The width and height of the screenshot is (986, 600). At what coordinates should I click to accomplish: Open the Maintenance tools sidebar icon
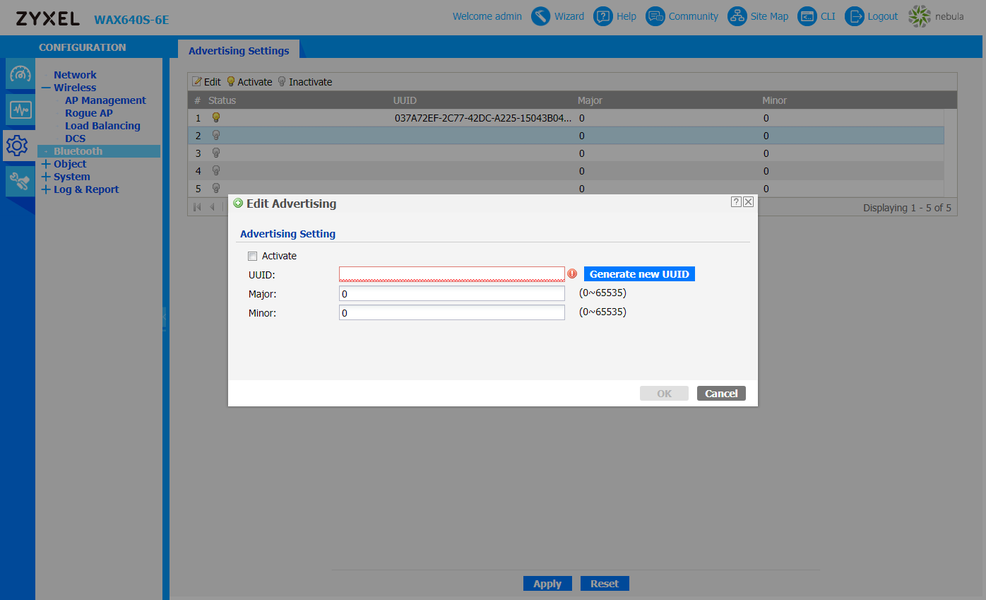19,182
